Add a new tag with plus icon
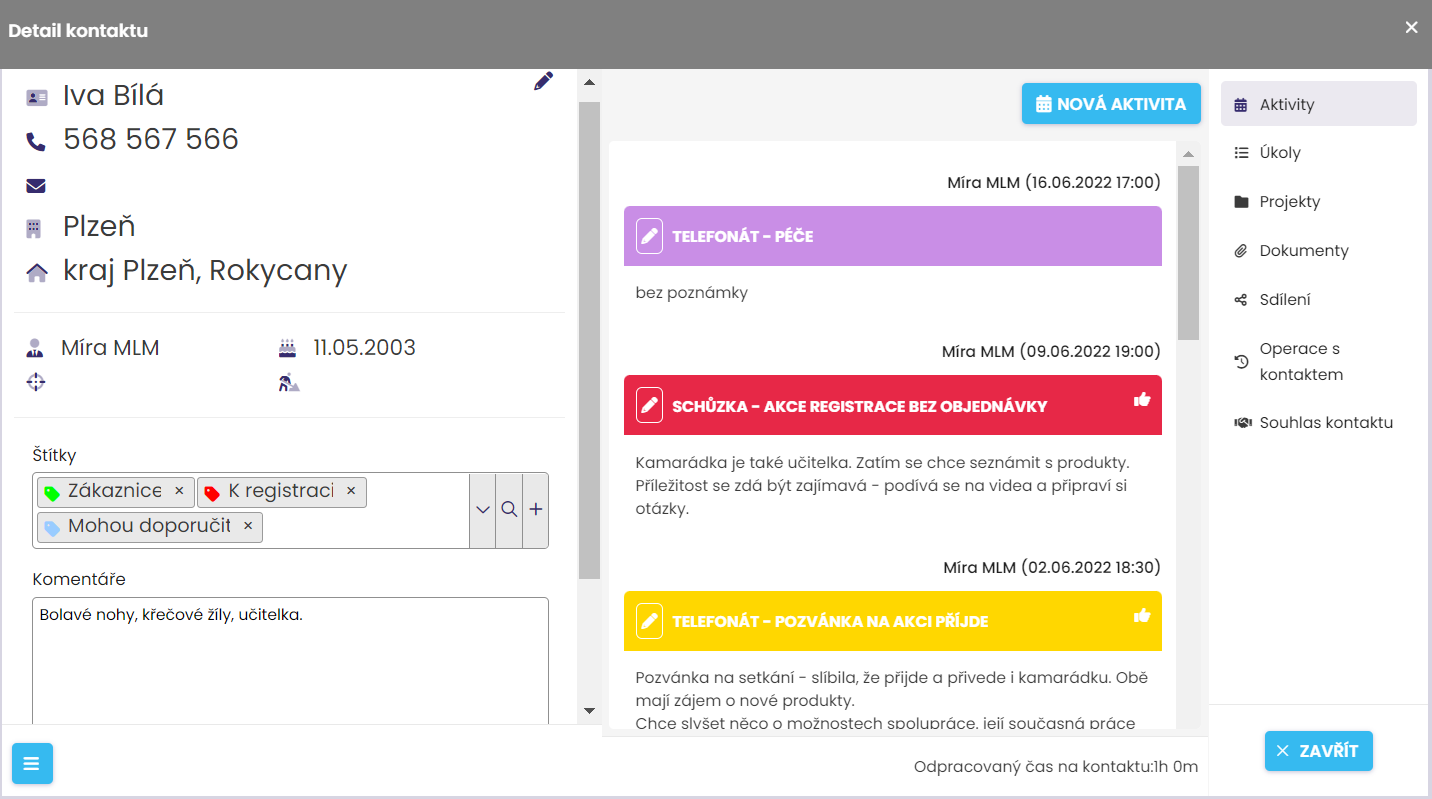The height and width of the screenshot is (799, 1432). pos(536,510)
